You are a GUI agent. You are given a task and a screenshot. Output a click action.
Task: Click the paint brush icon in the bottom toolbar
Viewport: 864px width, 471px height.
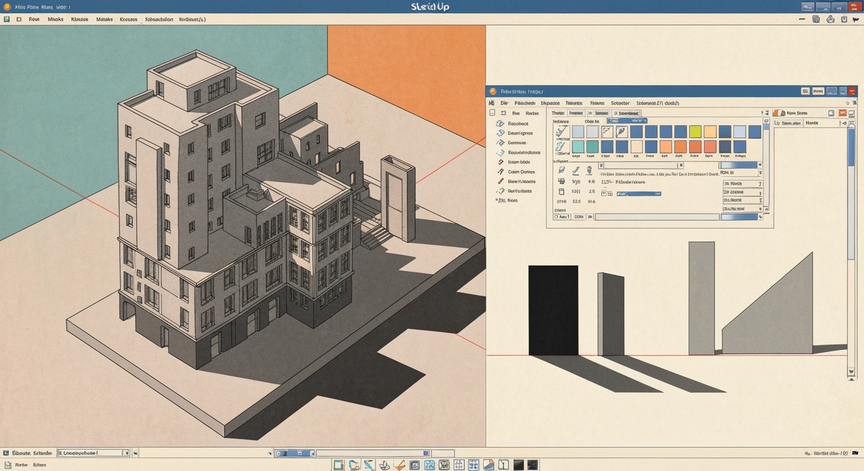pyautogui.click(x=399, y=465)
